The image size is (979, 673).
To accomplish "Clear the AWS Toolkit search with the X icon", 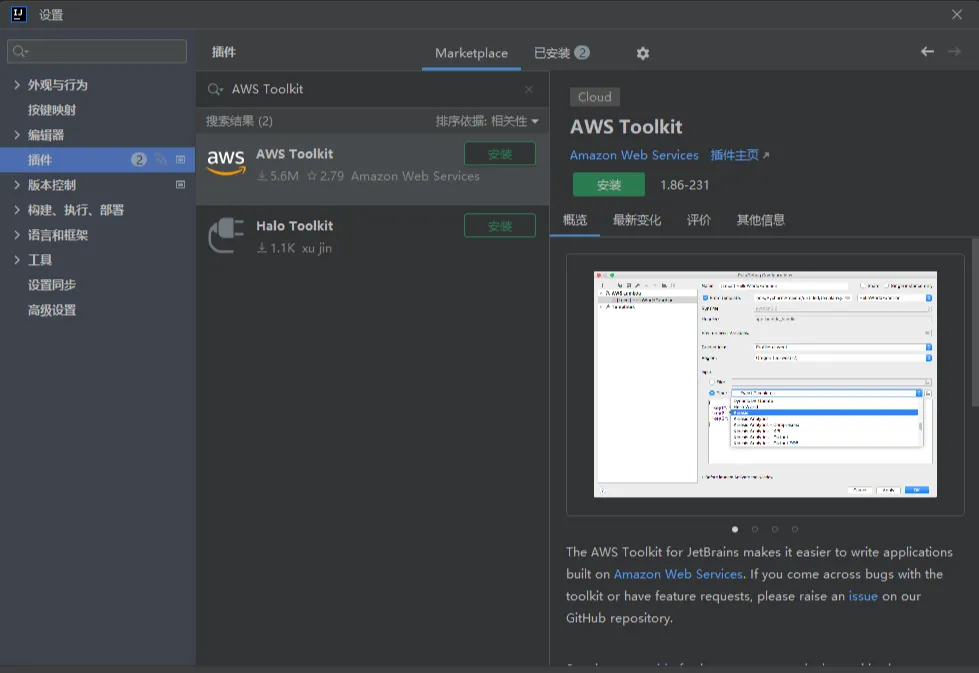I will (x=528, y=89).
